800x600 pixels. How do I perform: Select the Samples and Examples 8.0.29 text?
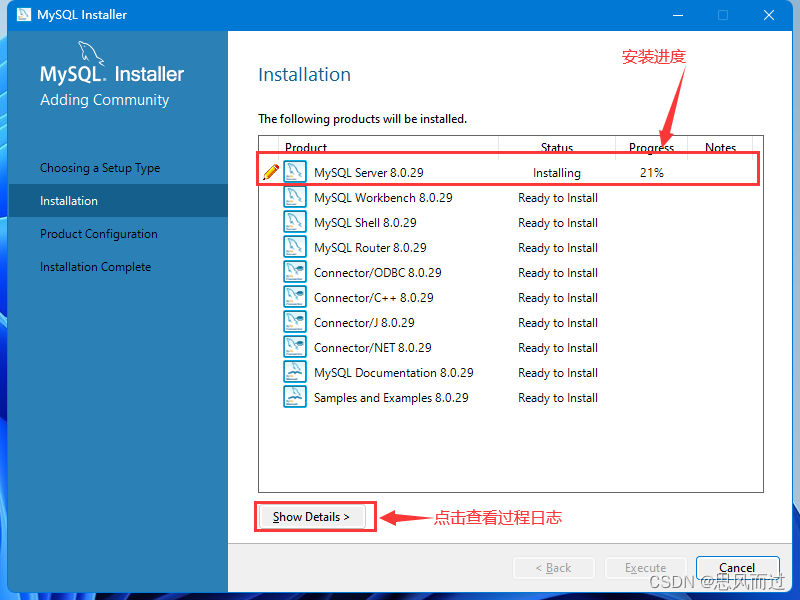click(x=391, y=397)
